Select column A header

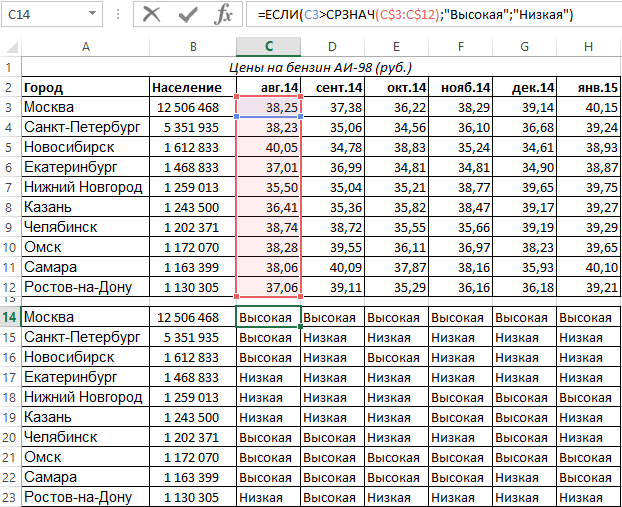pyautogui.click(x=85, y=46)
